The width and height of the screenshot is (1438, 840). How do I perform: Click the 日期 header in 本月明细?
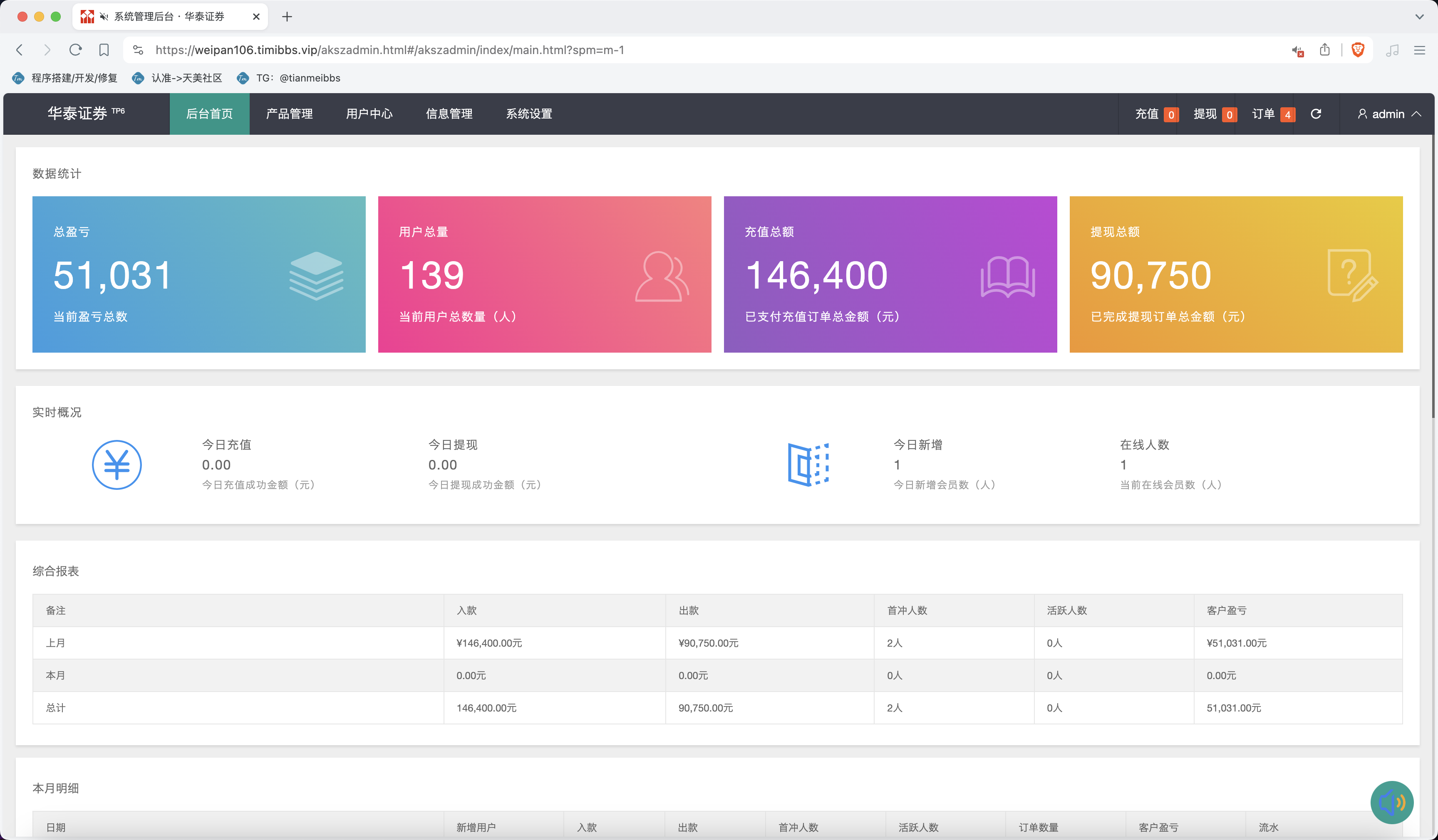[x=55, y=828]
